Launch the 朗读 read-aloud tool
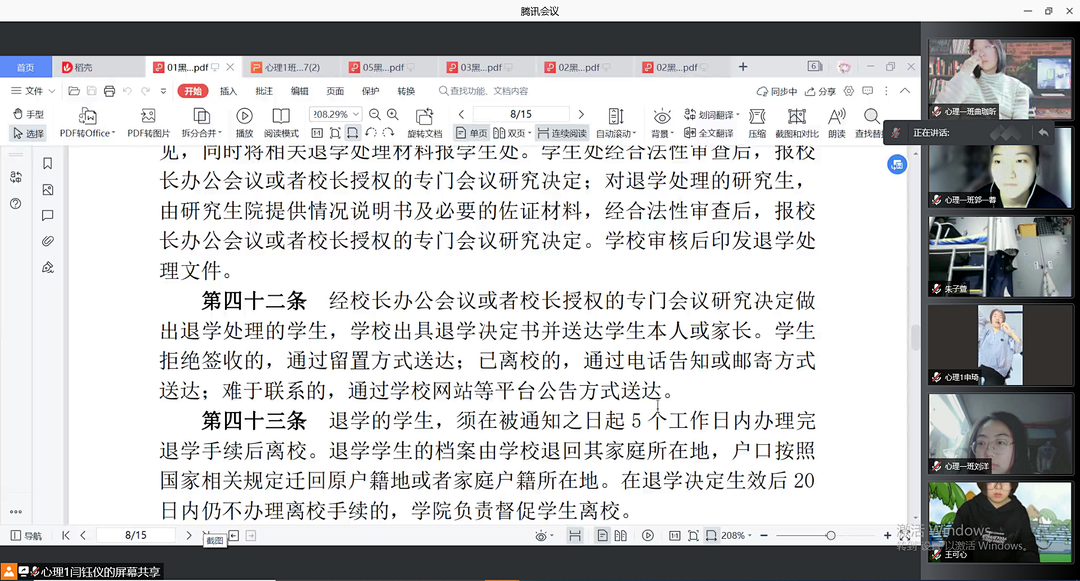The image size is (1080, 581). tap(836, 117)
